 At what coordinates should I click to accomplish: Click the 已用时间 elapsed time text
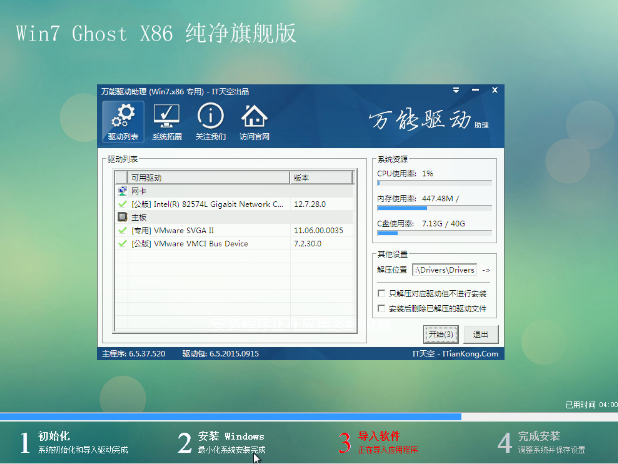click(591, 404)
